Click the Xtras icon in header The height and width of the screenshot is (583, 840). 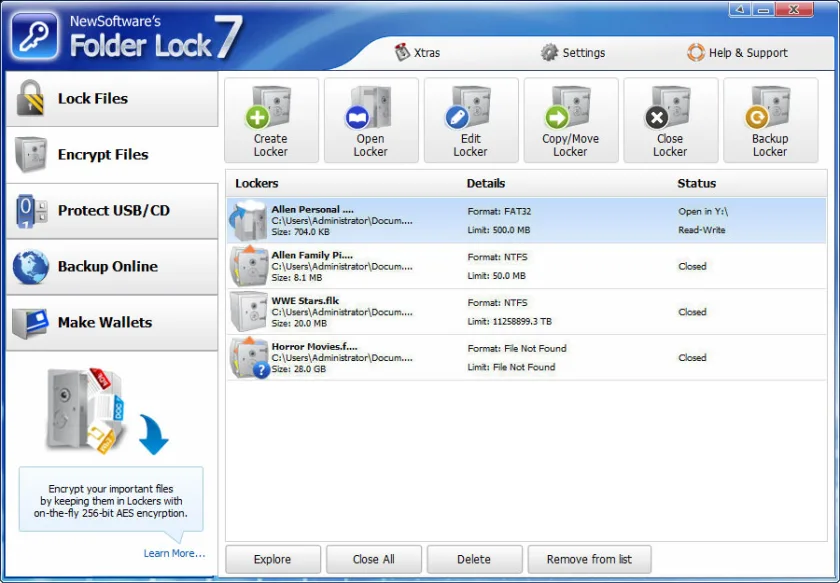402,52
